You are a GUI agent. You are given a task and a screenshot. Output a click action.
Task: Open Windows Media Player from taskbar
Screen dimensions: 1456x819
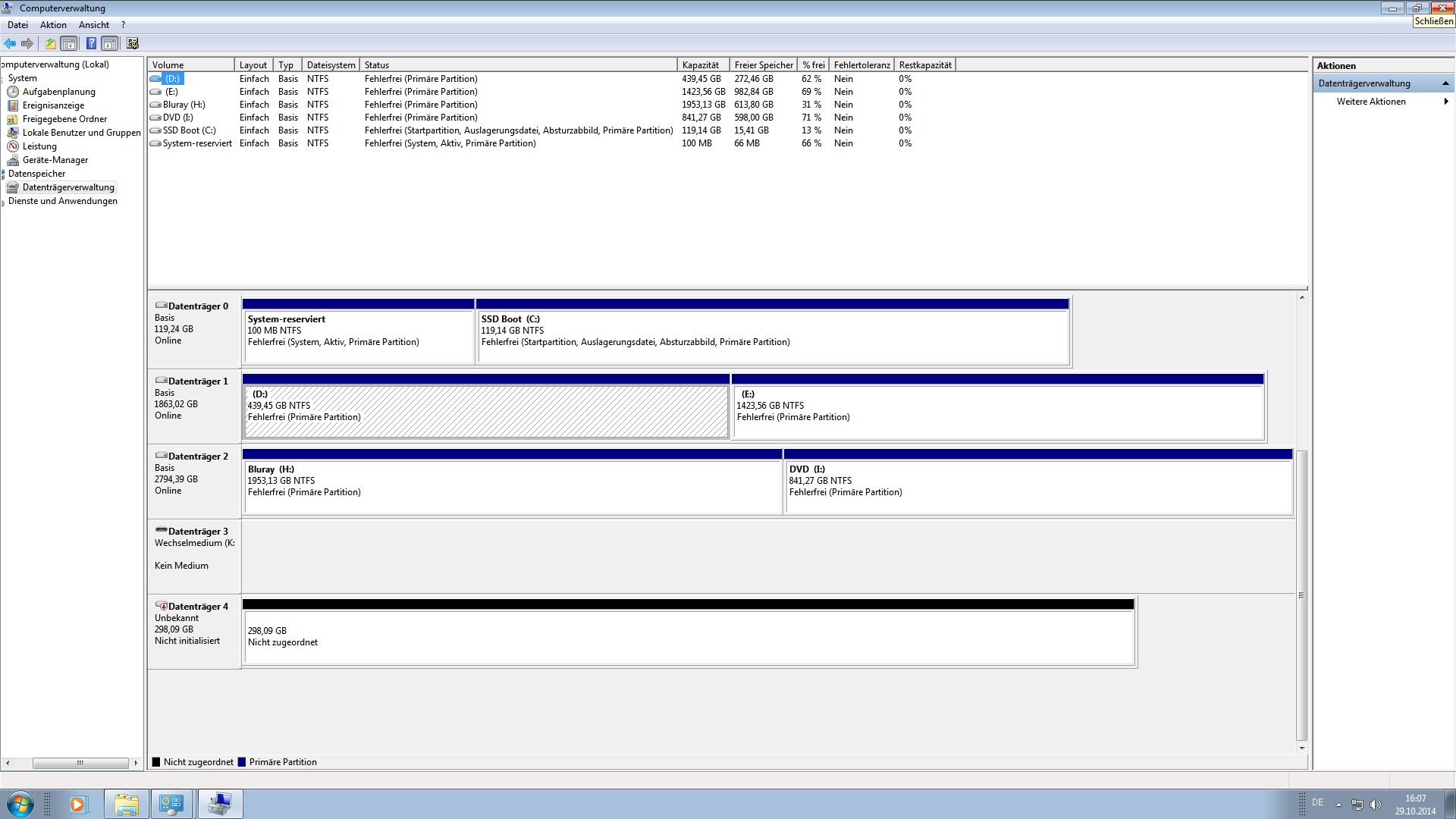78,804
